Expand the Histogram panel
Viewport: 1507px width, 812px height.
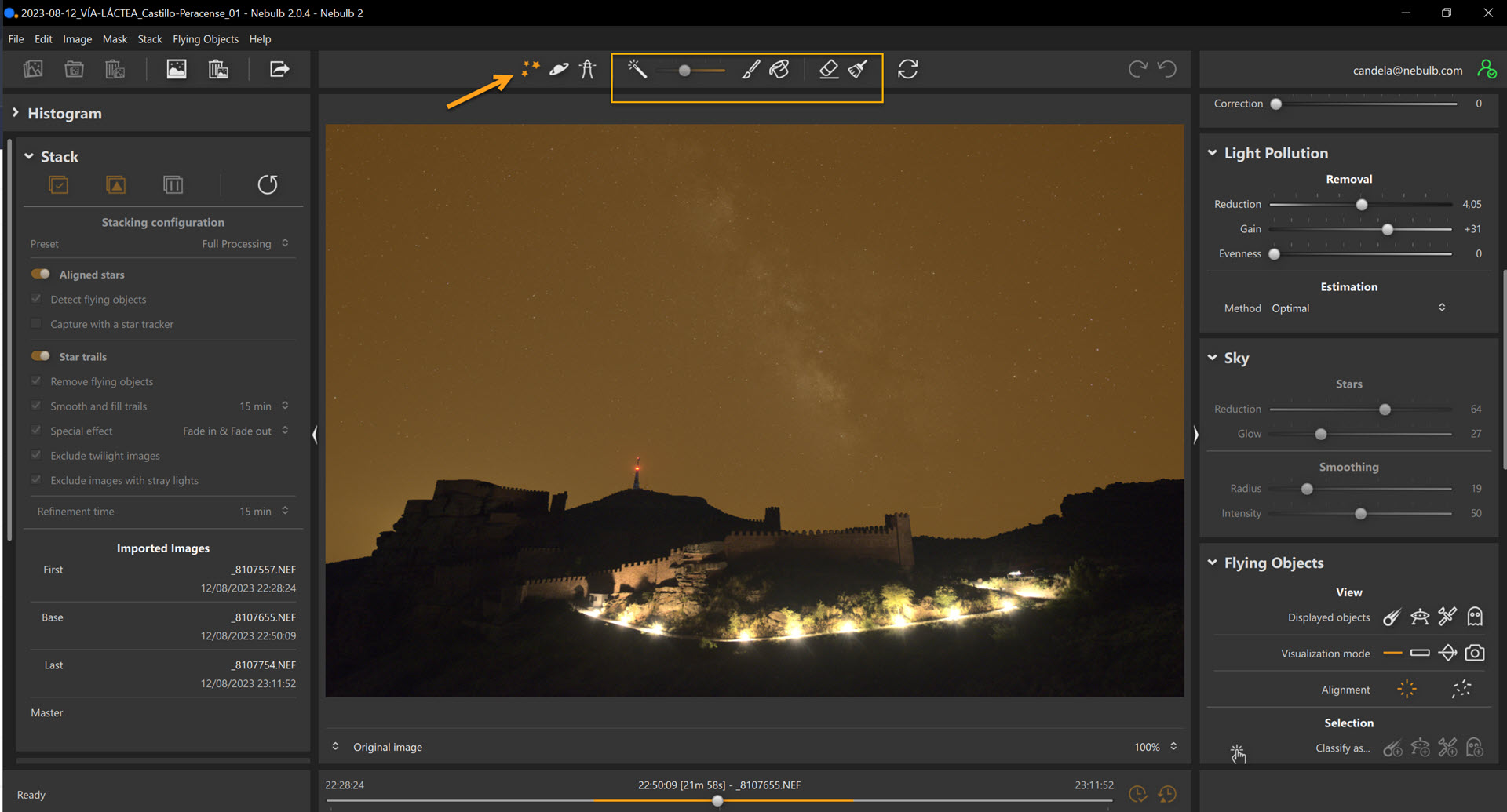point(16,114)
